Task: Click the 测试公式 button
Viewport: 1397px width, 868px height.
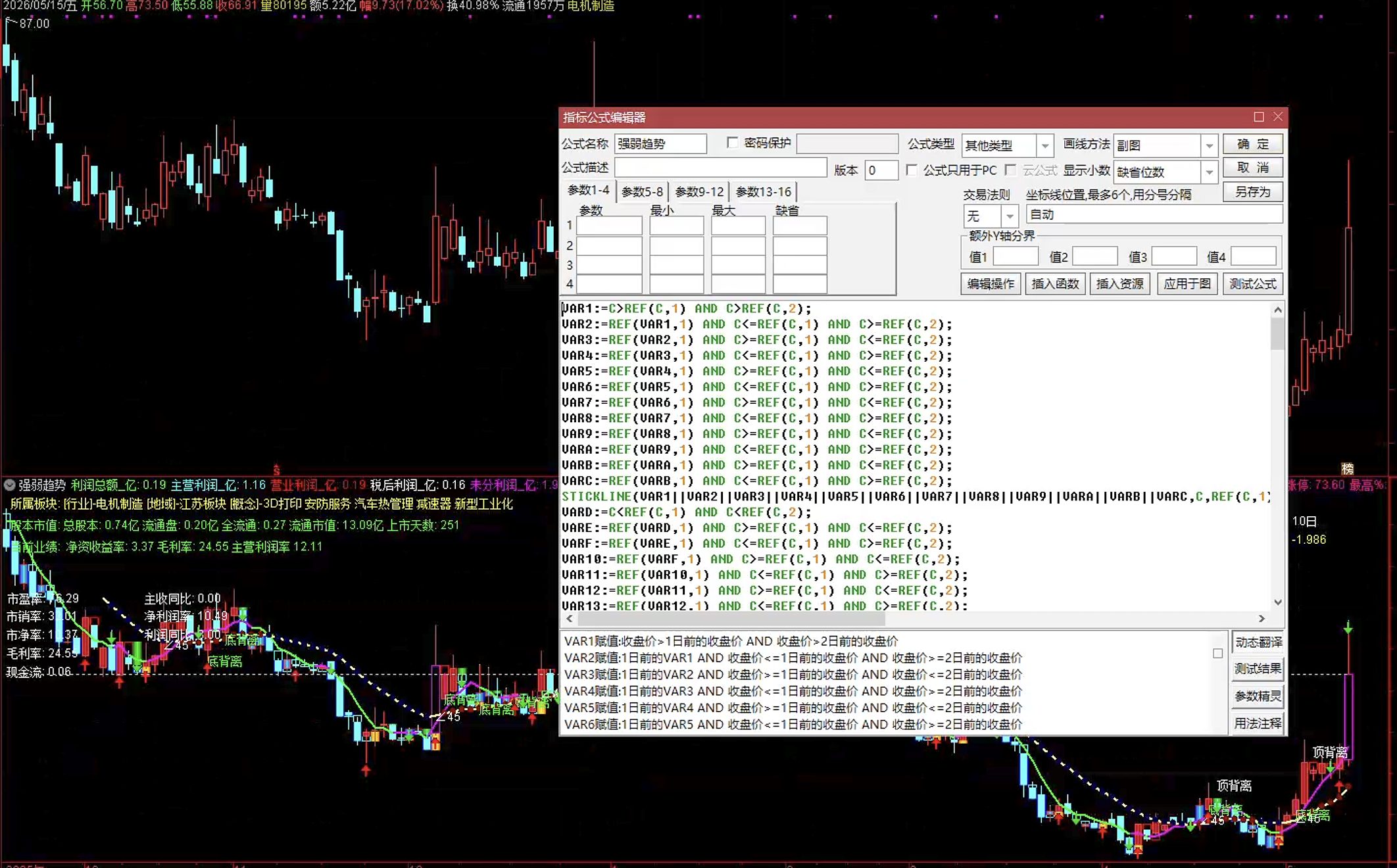Action: pyautogui.click(x=1253, y=284)
